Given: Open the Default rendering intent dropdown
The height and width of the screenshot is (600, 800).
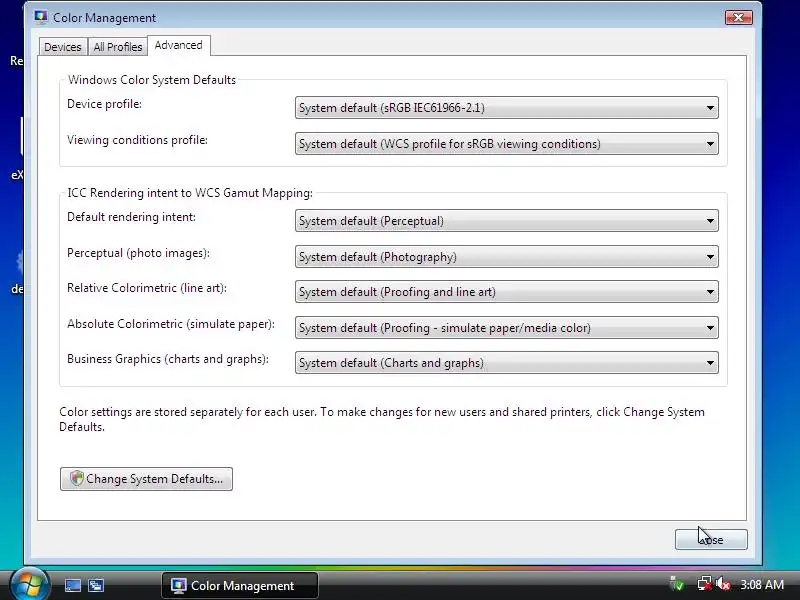Looking at the screenshot, I should (507, 221).
